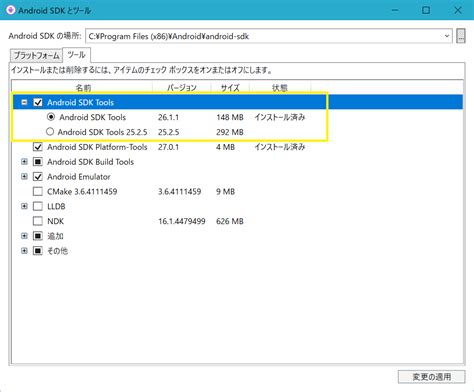The image size is (474, 392).
Task: Select the ツール tab
Action: (x=76, y=55)
